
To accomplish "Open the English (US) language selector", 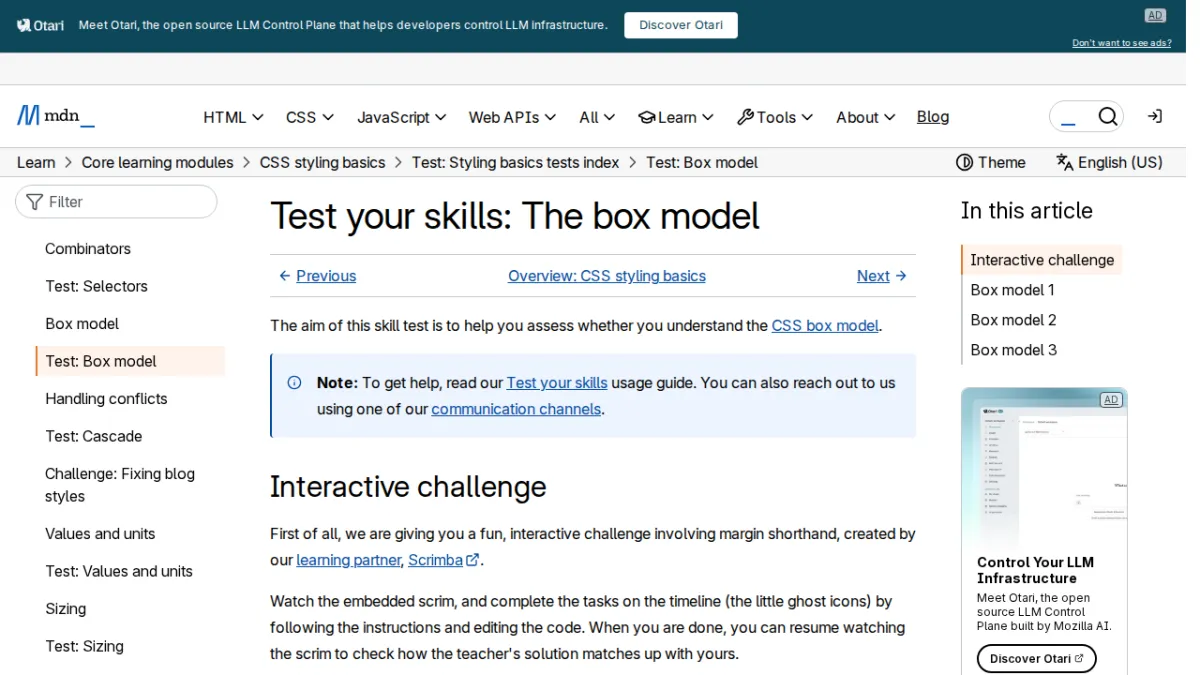I will pyautogui.click(x=1109, y=162).
